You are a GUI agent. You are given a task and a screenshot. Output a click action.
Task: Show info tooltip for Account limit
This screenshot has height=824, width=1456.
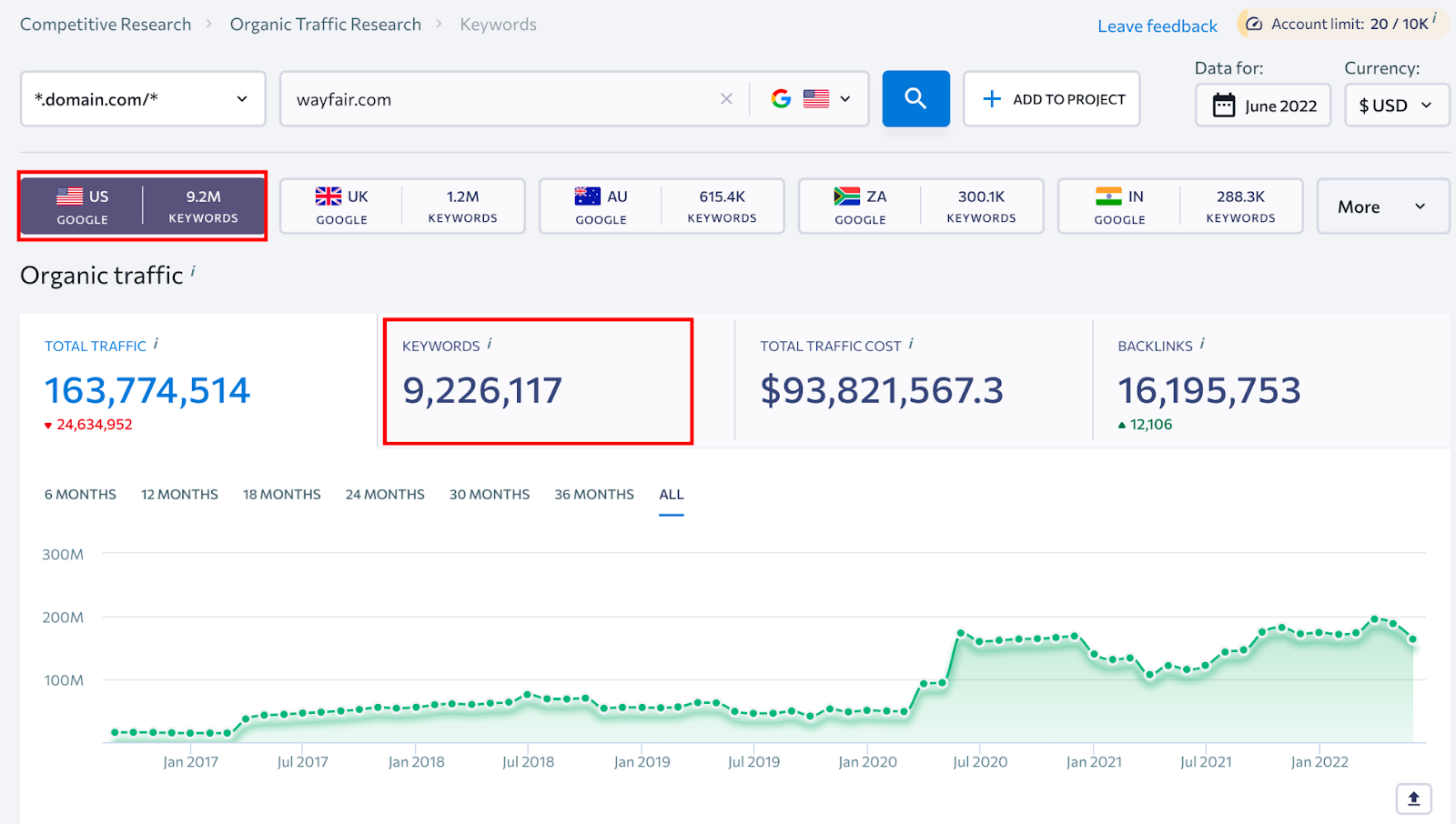click(x=1435, y=17)
